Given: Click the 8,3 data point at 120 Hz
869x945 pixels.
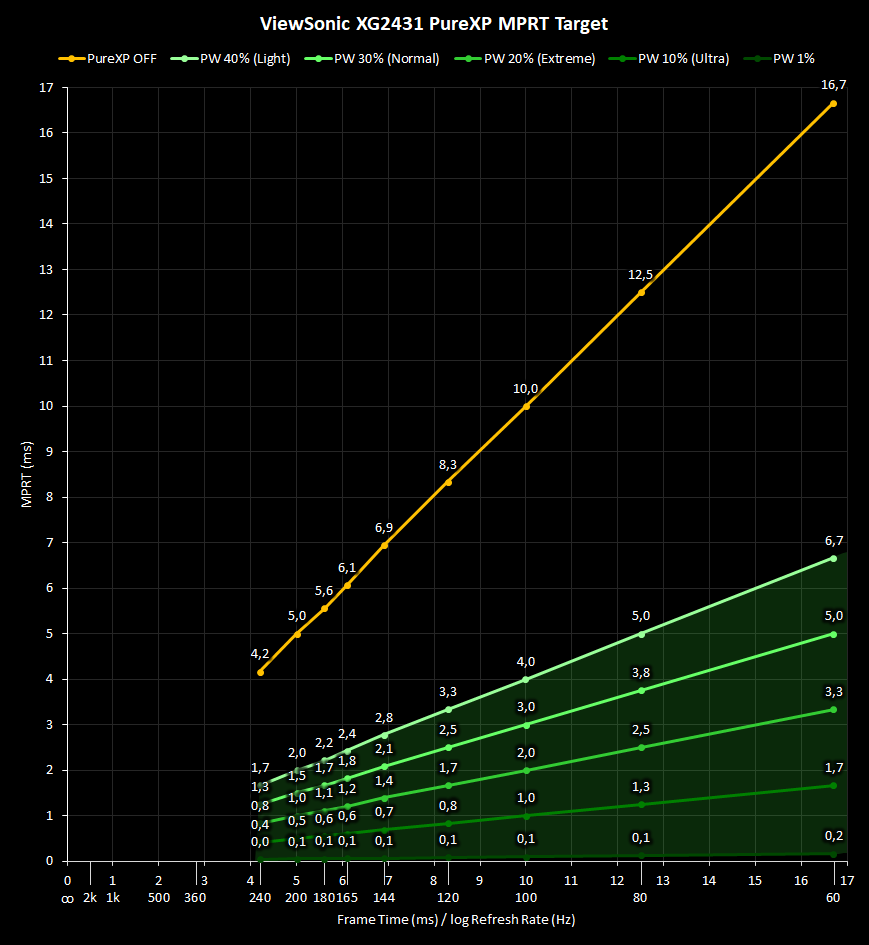Looking at the screenshot, I should click(448, 482).
